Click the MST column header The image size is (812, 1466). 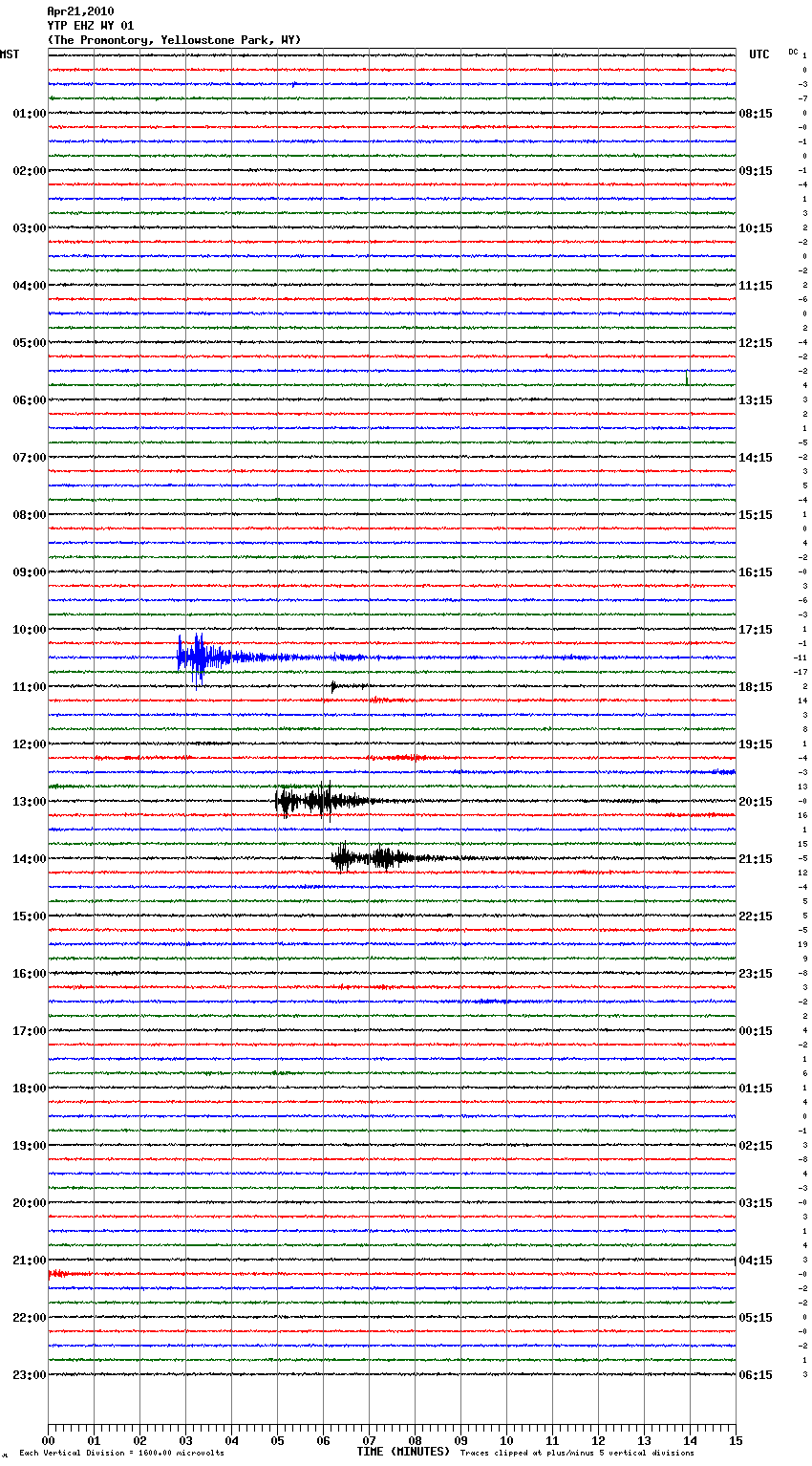10,54
